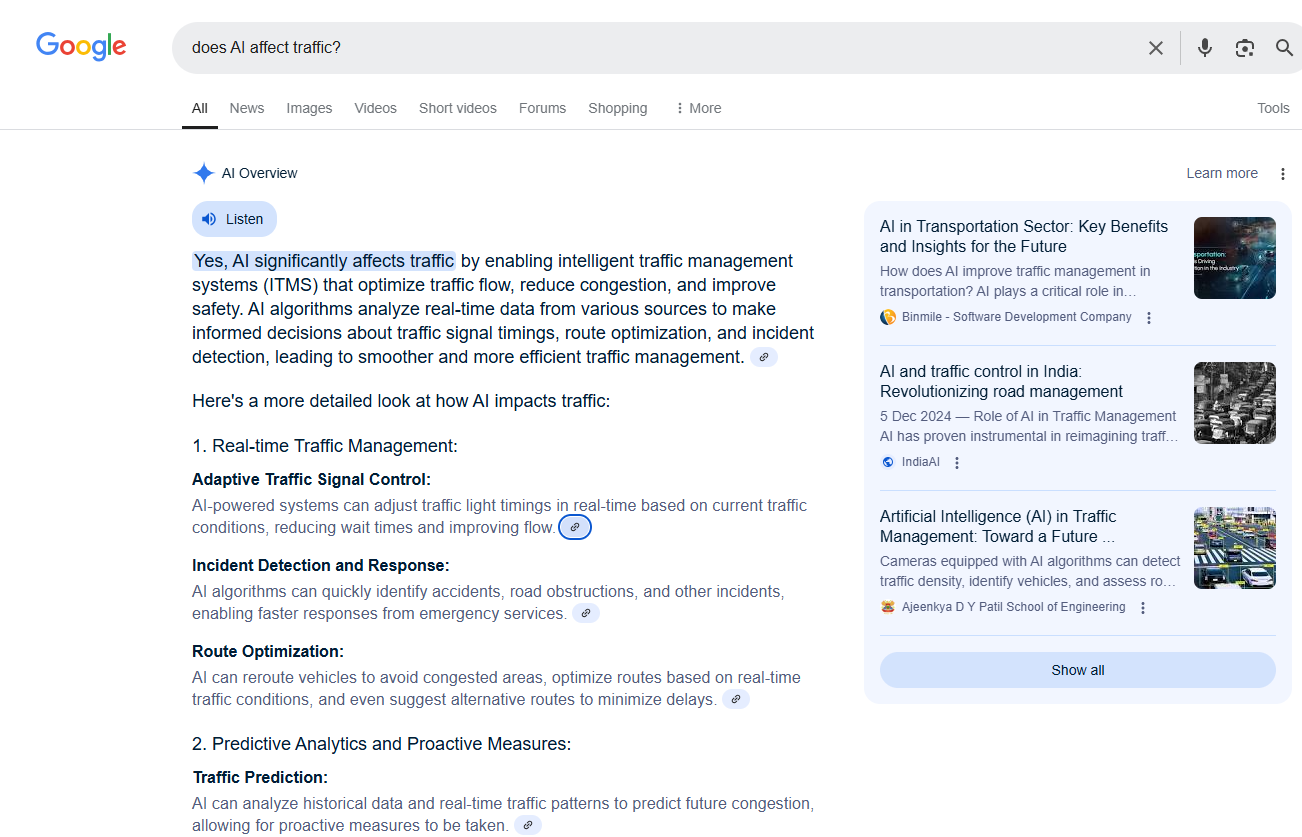Viewport: 1302px width, 837px height.
Task: Start voice search with microphone icon
Action: point(1205,48)
